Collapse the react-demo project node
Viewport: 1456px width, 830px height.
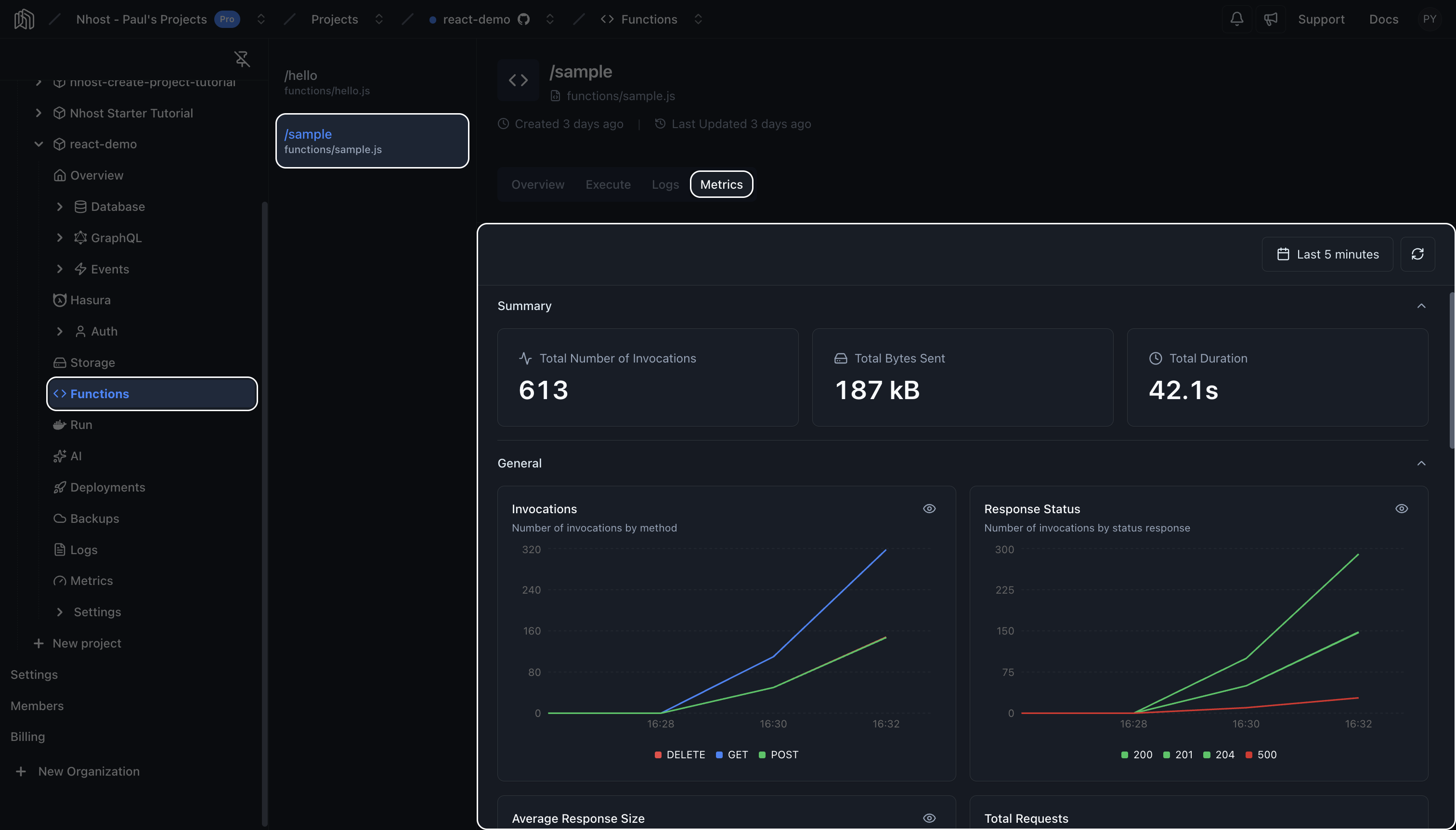coord(38,144)
